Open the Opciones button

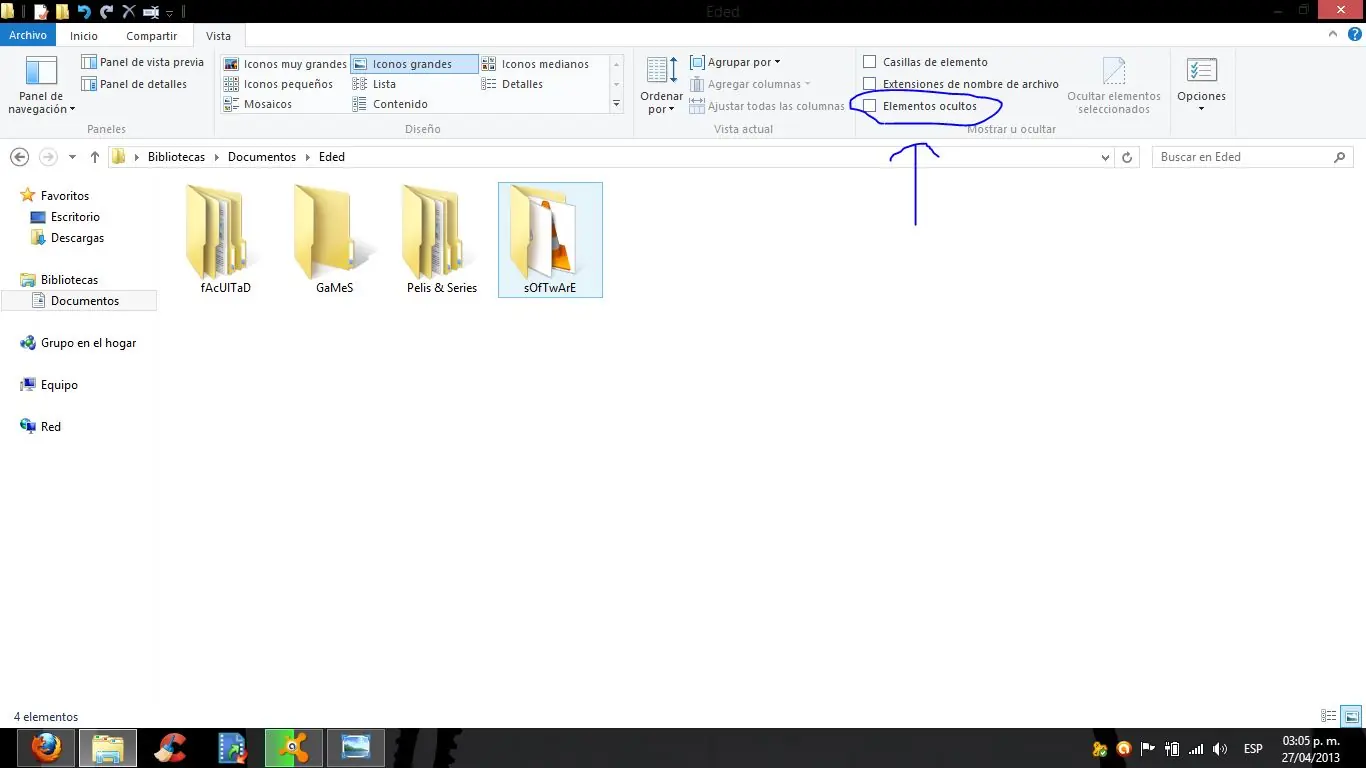coord(1201,86)
